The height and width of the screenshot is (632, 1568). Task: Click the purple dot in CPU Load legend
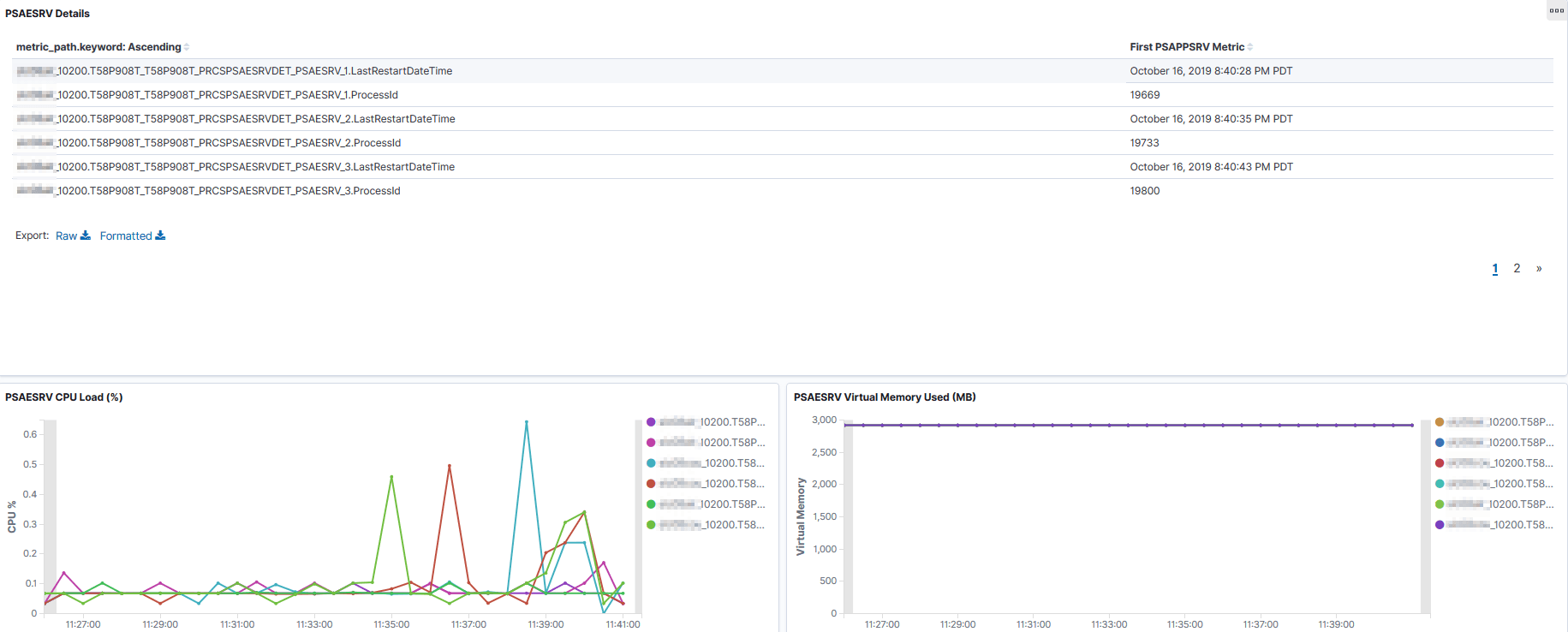pyautogui.click(x=651, y=422)
